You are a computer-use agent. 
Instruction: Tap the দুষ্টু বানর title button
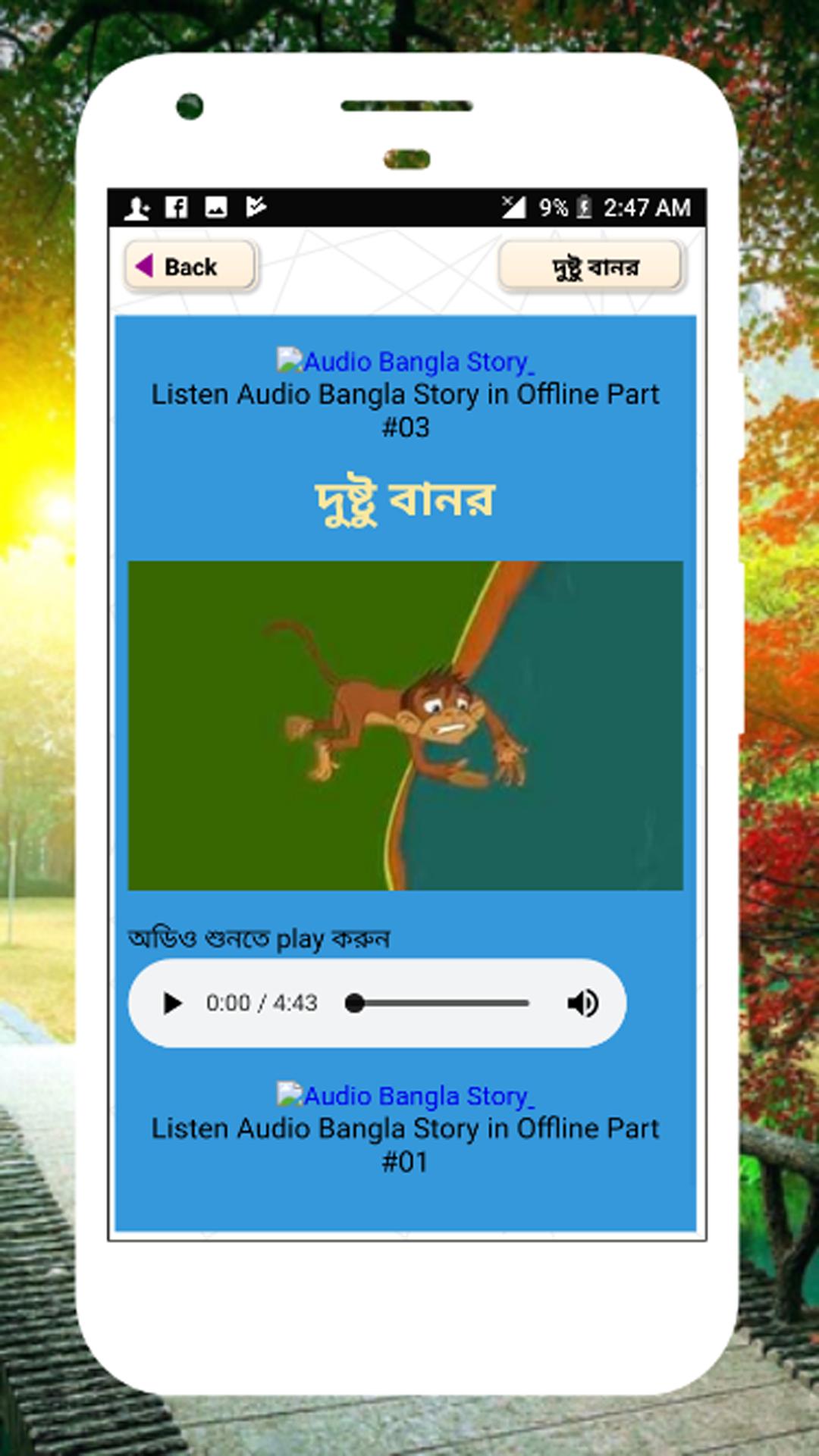pos(591,266)
